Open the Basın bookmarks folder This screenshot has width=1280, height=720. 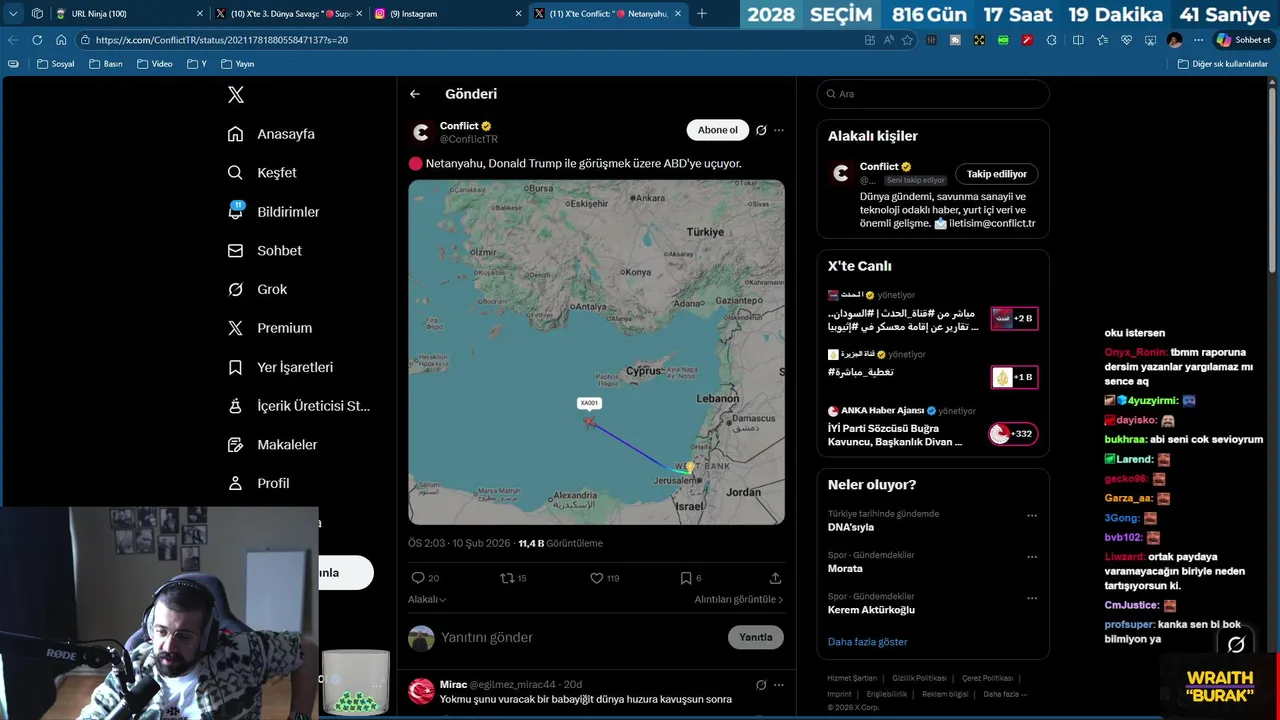click(x=105, y=64)
